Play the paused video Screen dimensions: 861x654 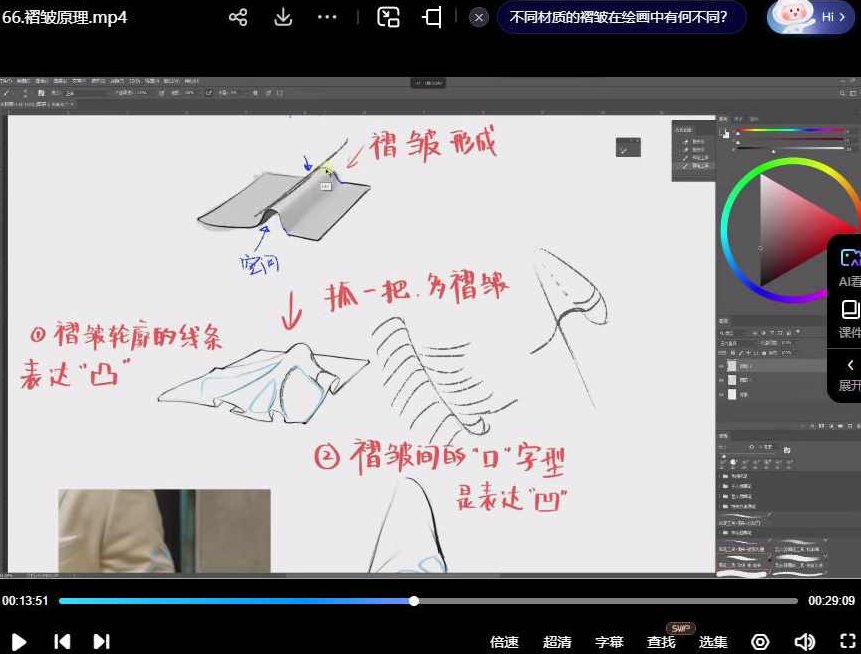18,642
